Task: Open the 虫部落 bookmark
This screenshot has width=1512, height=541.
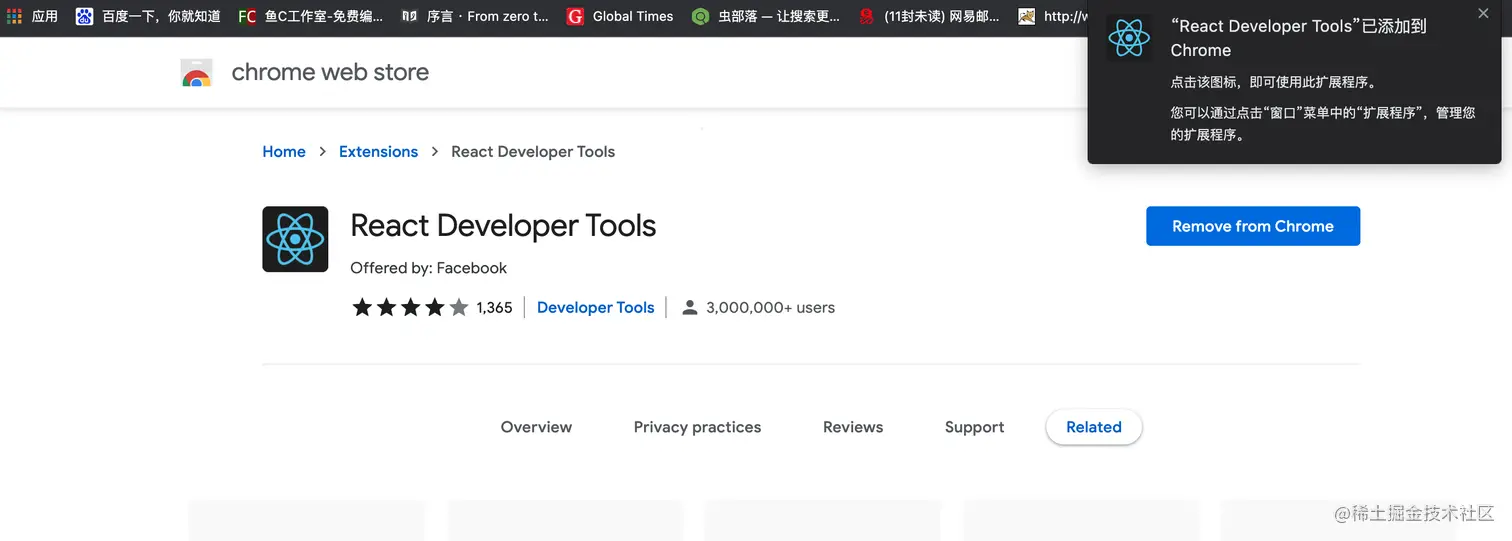Action: (766, 16)
